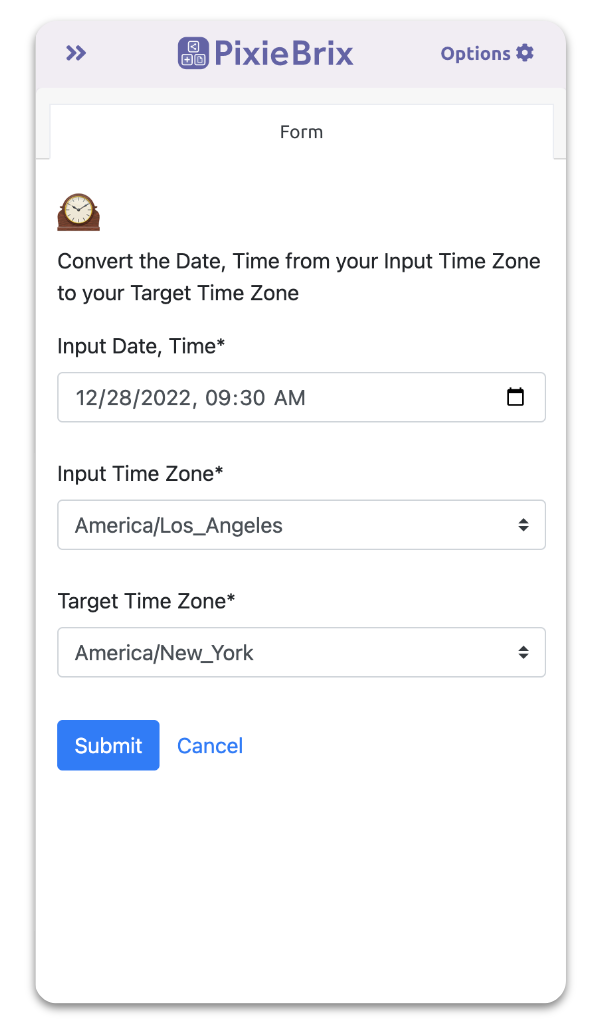Click the Cancel link
The image size is (602, 1030).
[210, 745]
